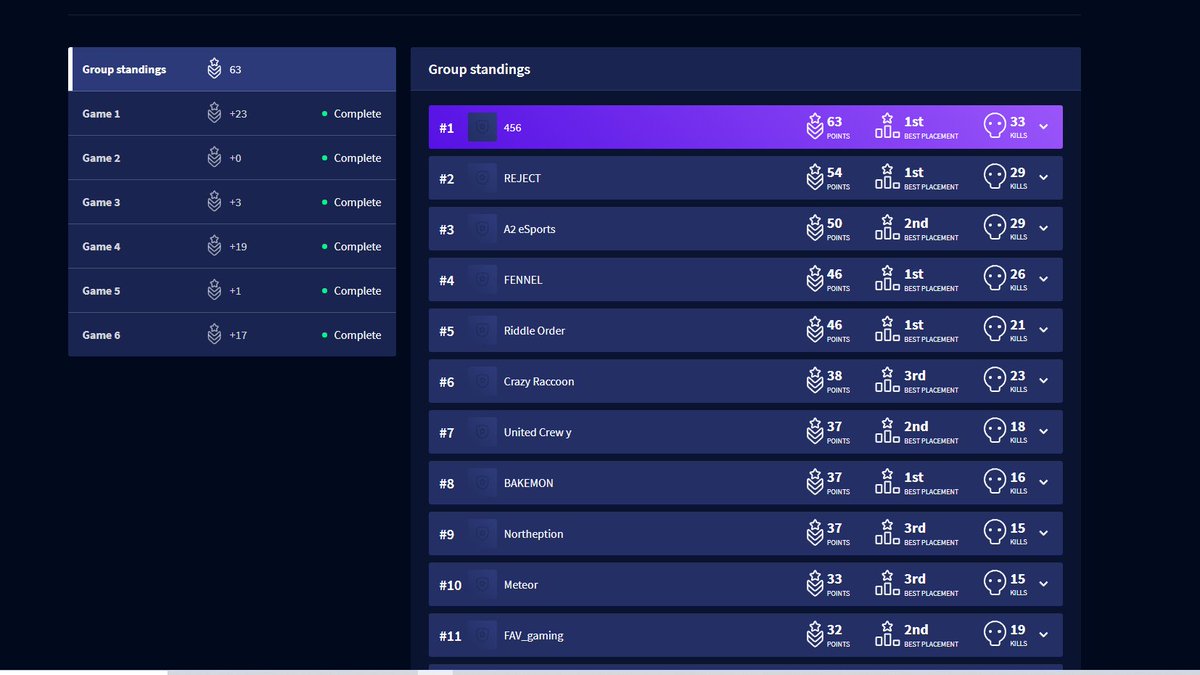The height and width of the screenshot is (675, 1200).
Task: Expand the 456 team row chevron
Action: 1043,127
